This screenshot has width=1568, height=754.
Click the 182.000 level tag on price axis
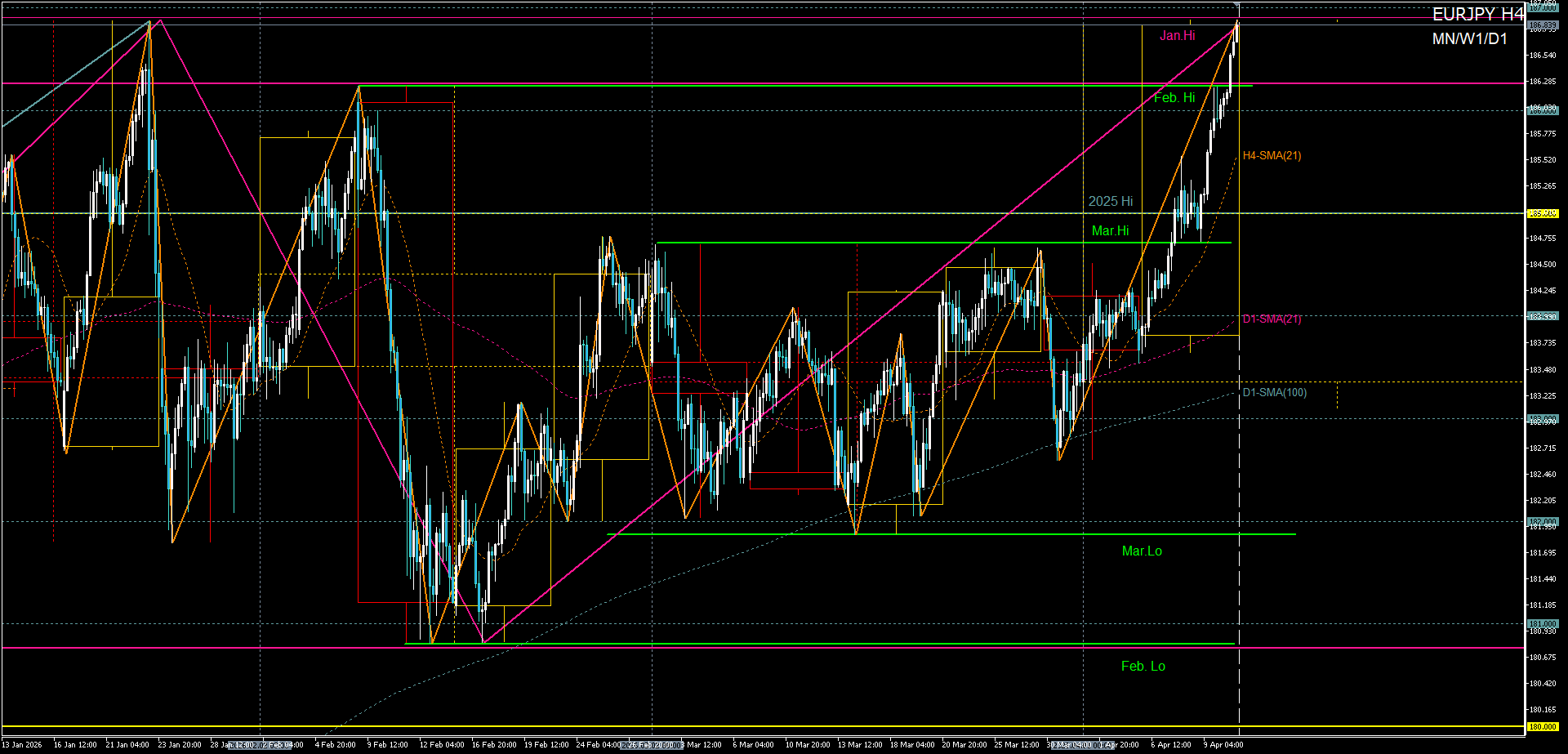1543,521
